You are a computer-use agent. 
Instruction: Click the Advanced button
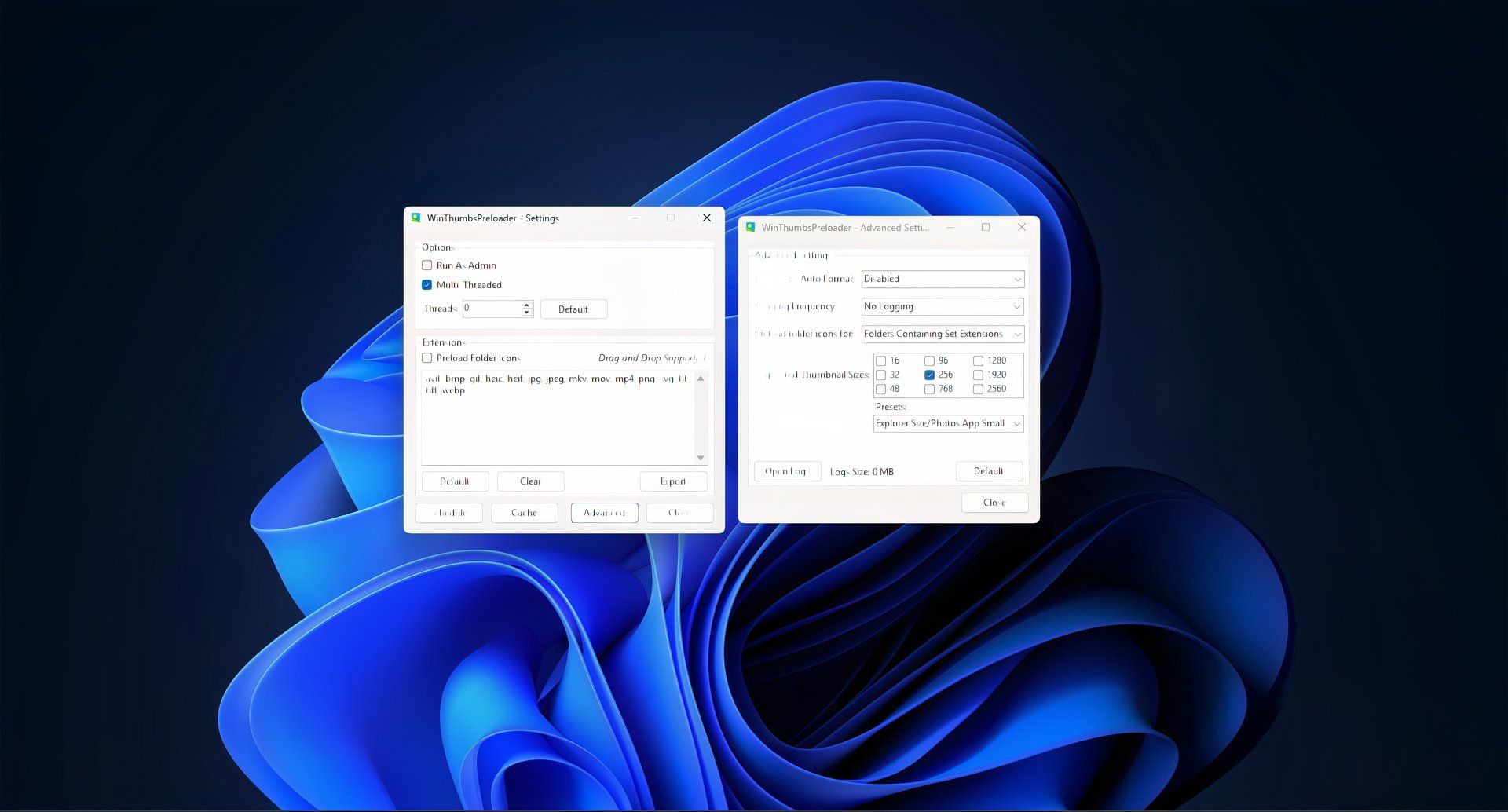click(x=604, y=513)
